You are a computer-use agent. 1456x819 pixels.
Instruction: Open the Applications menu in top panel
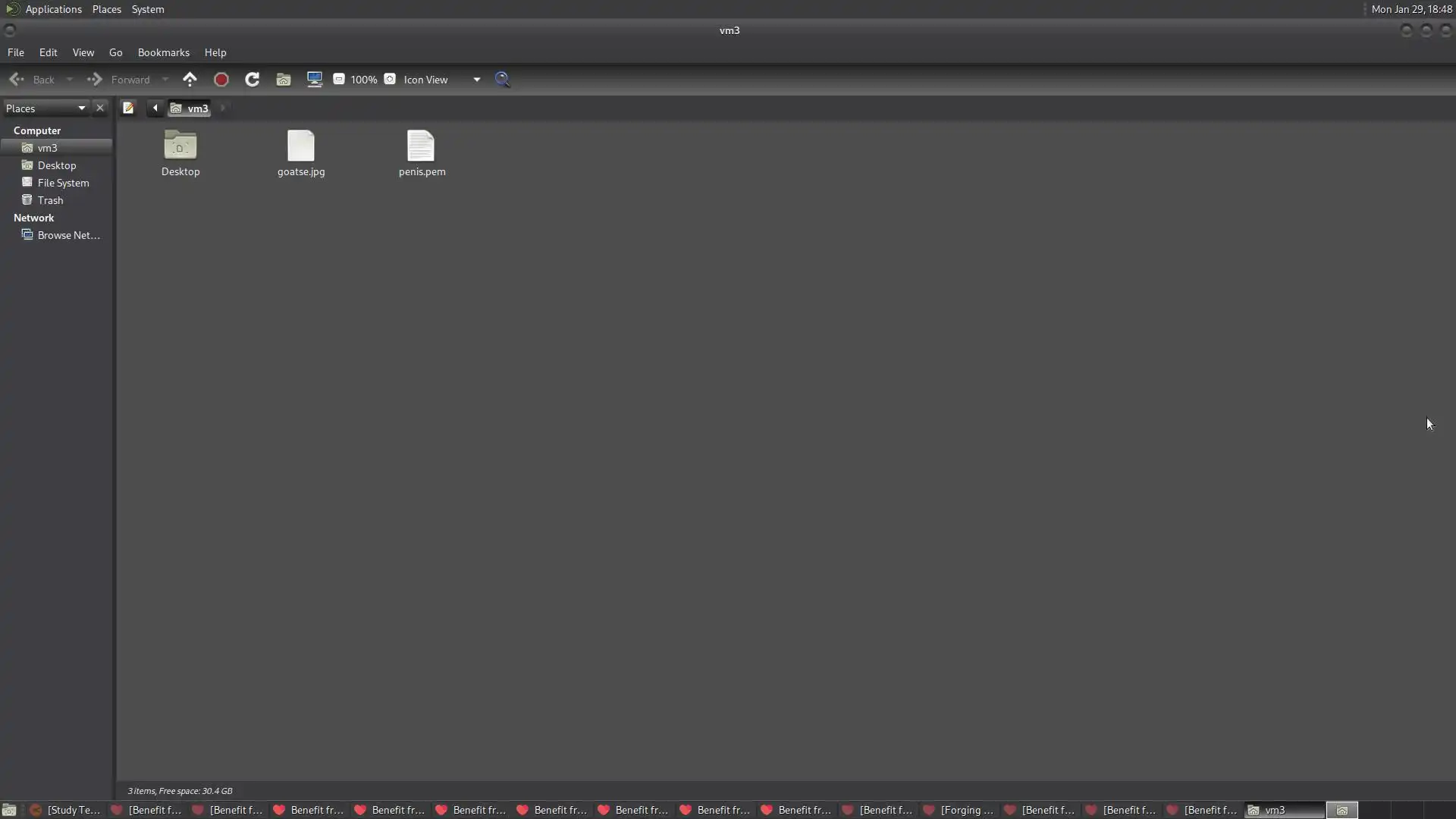click(53, 9)
